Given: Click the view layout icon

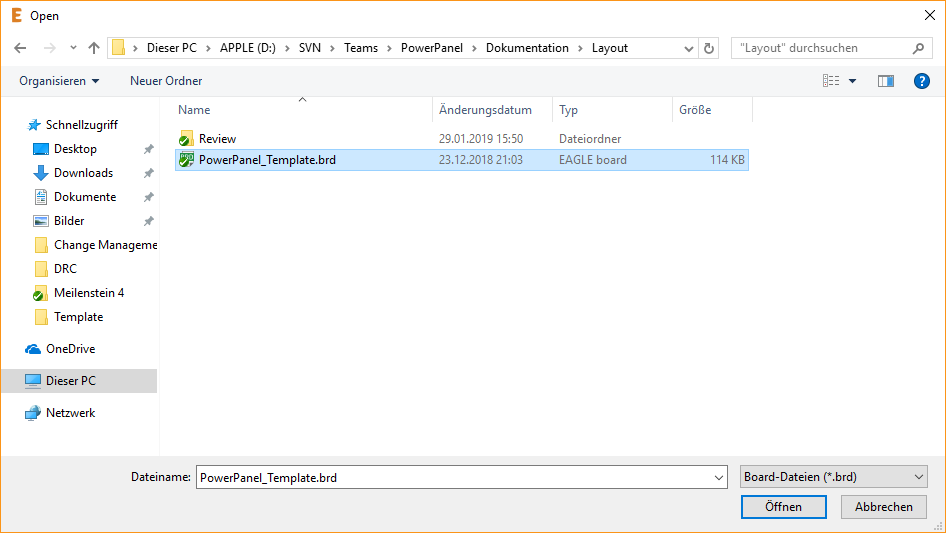Looking at the screenshot, I should pos(831,81).
